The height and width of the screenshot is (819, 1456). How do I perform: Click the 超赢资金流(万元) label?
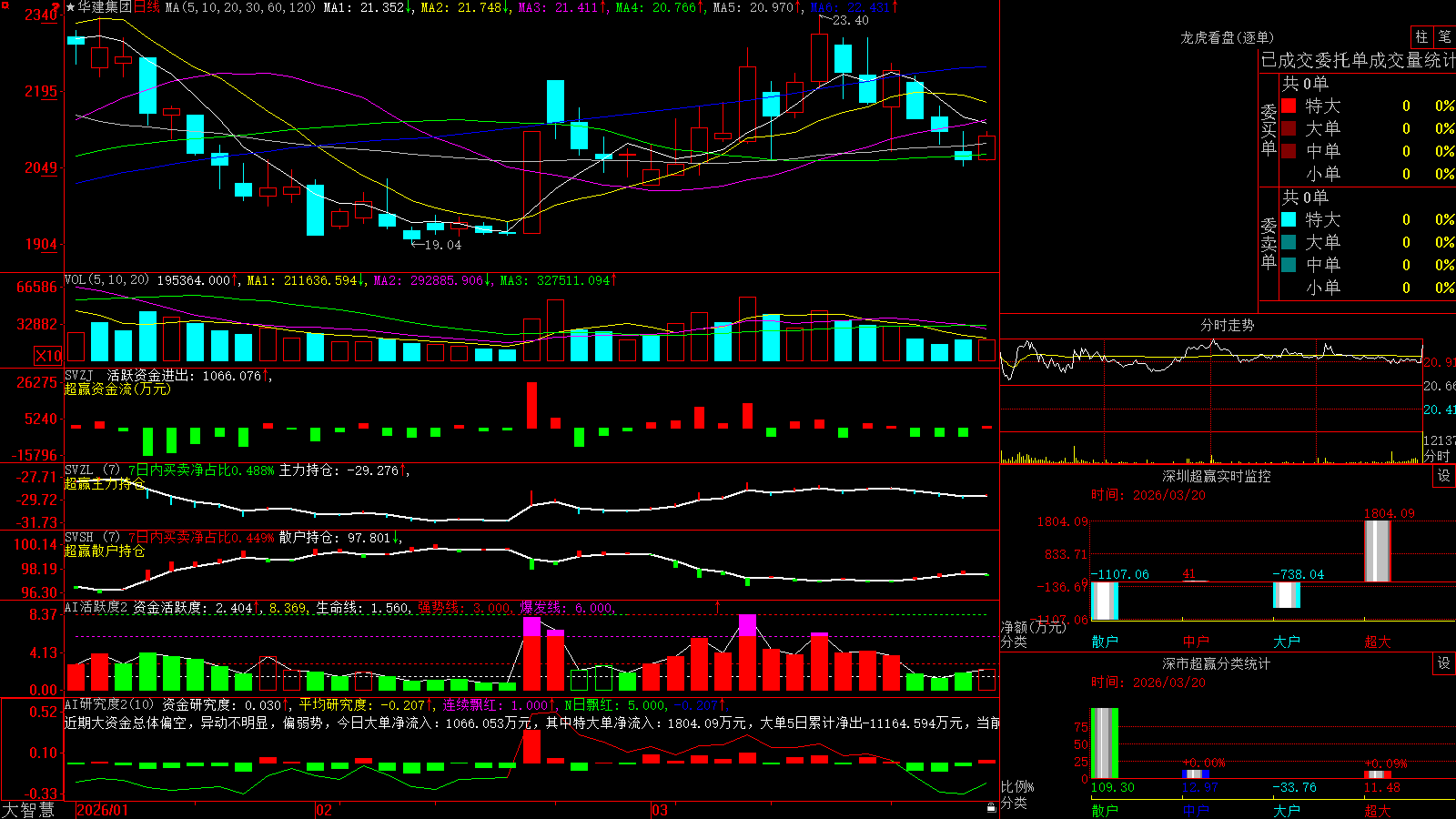(x=117, y=389)
